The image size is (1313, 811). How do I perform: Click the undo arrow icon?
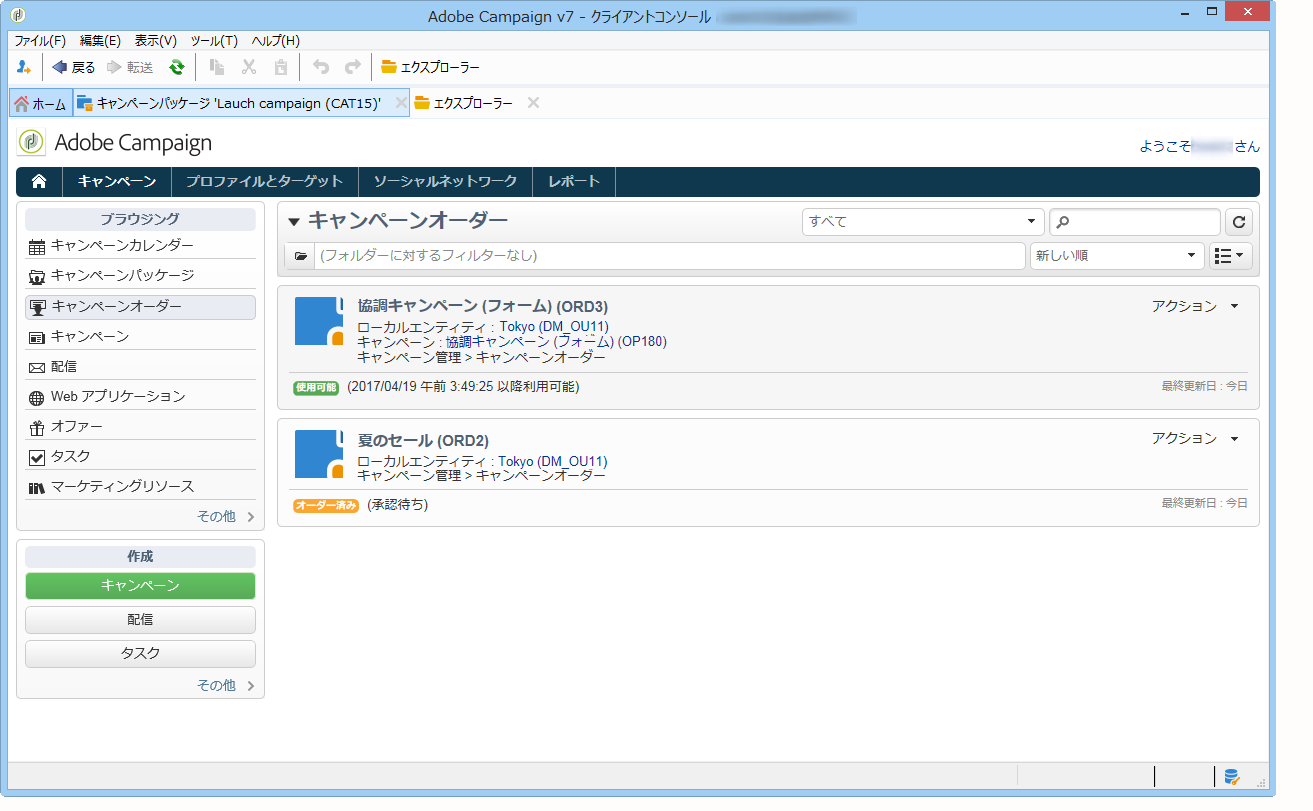pyautogui.click(x=321, y=68)
